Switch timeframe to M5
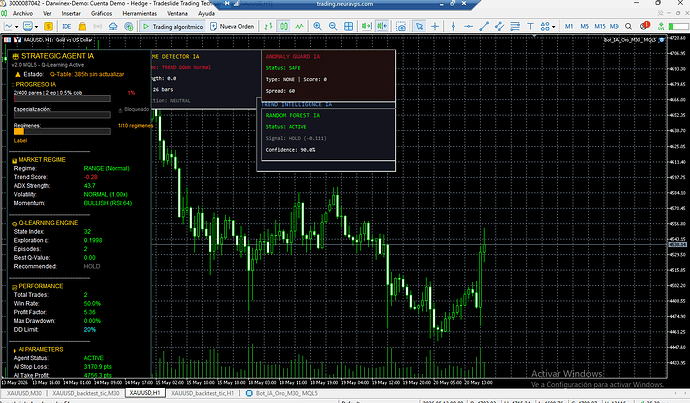 [584, 26]
